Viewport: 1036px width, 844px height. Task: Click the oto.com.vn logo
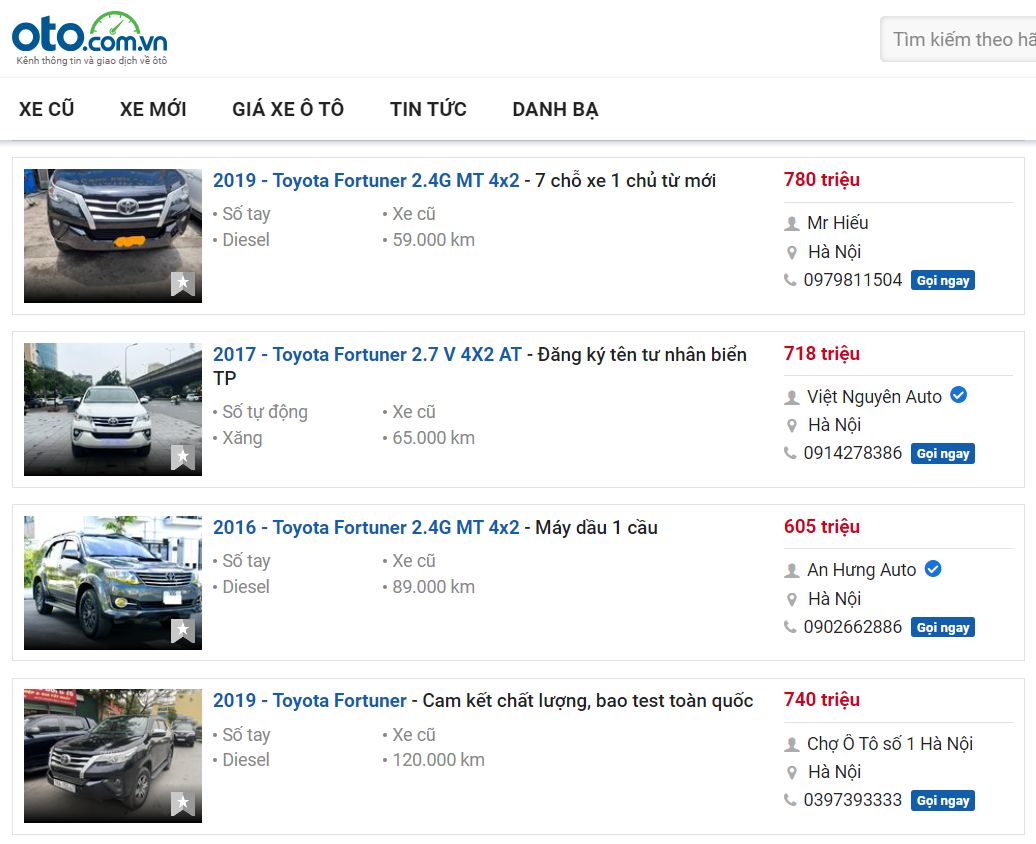coord(89,38)
